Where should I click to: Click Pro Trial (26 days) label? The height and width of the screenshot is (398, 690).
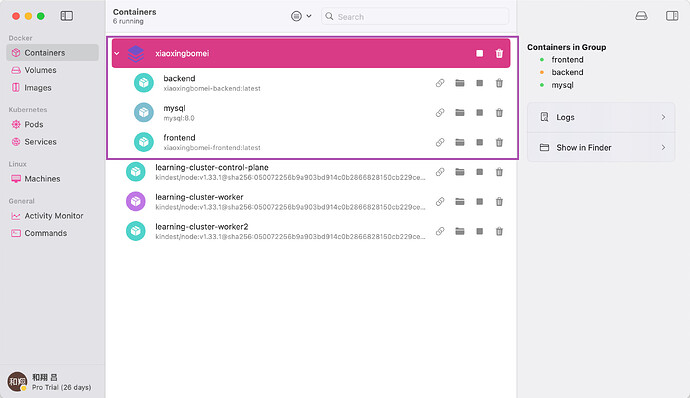(x=62, y=387)
